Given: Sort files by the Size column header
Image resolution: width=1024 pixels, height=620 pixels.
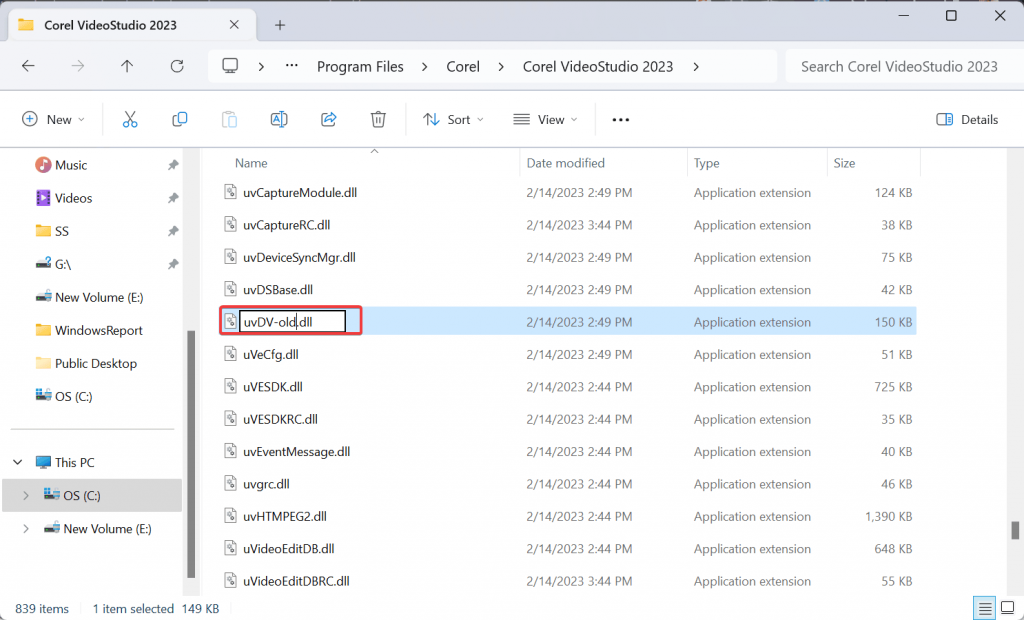Looking at the screenshot, I should click(843, 163).
